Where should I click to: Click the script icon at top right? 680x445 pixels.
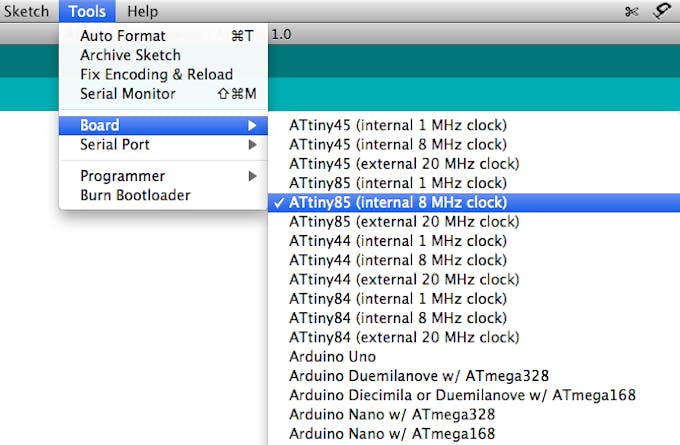pyautogui.click(x=662, y=11)
